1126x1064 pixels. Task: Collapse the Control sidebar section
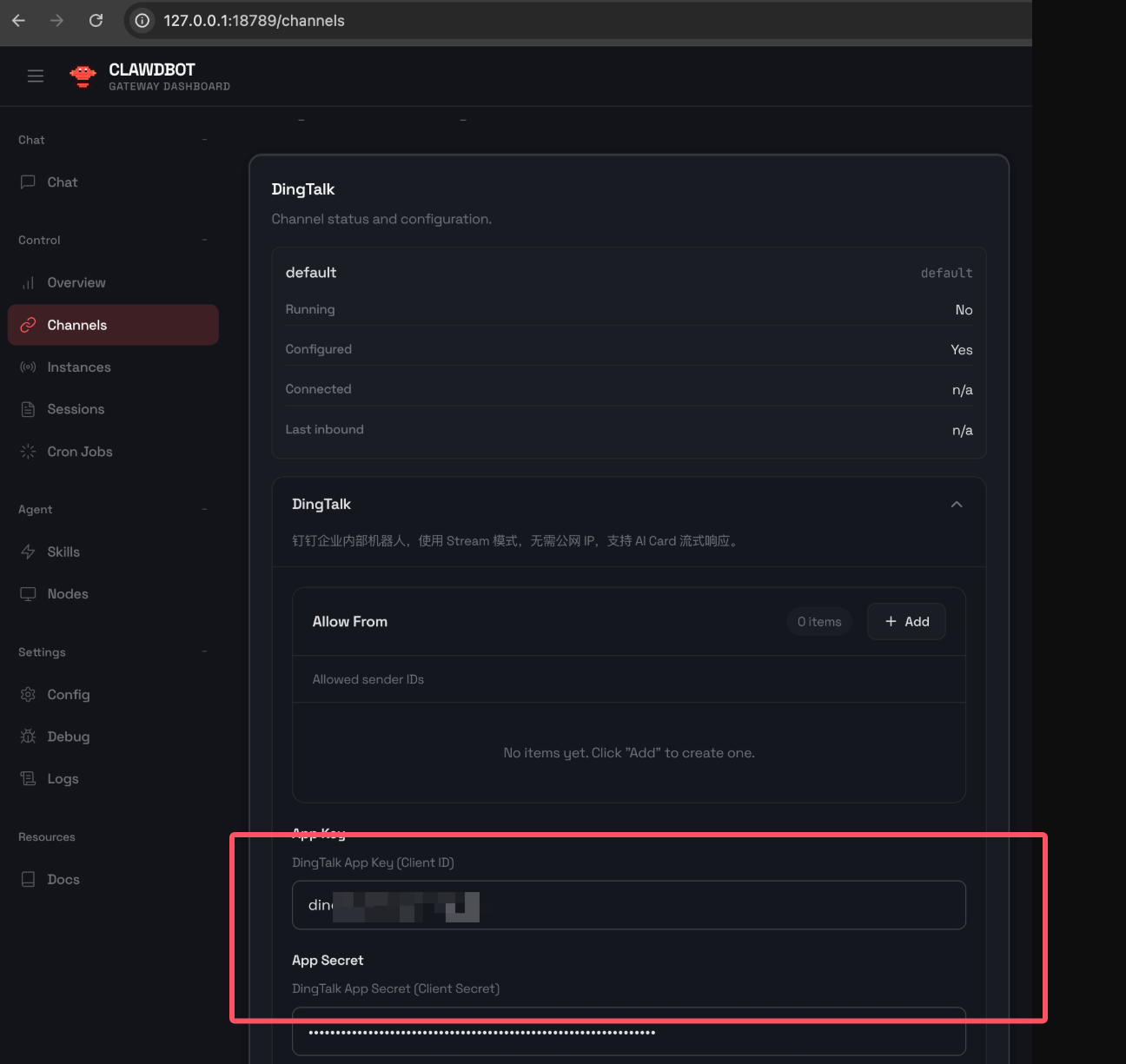(x=205, y=240)
